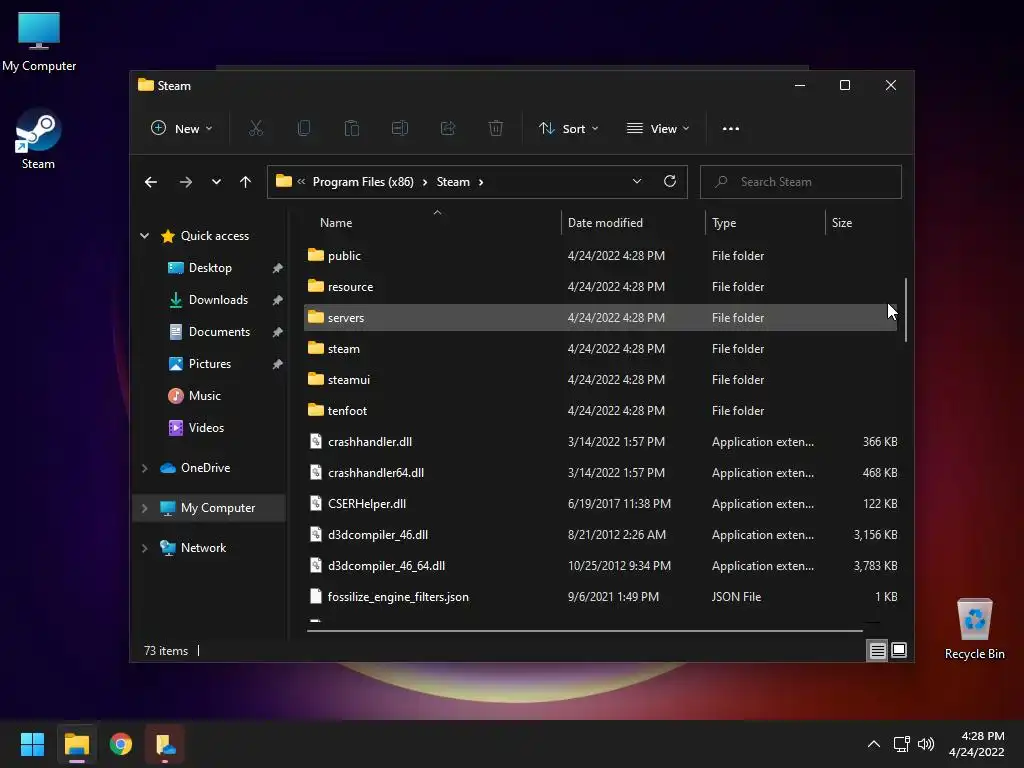Click the Delete trash can icon

tap(496, 129)
